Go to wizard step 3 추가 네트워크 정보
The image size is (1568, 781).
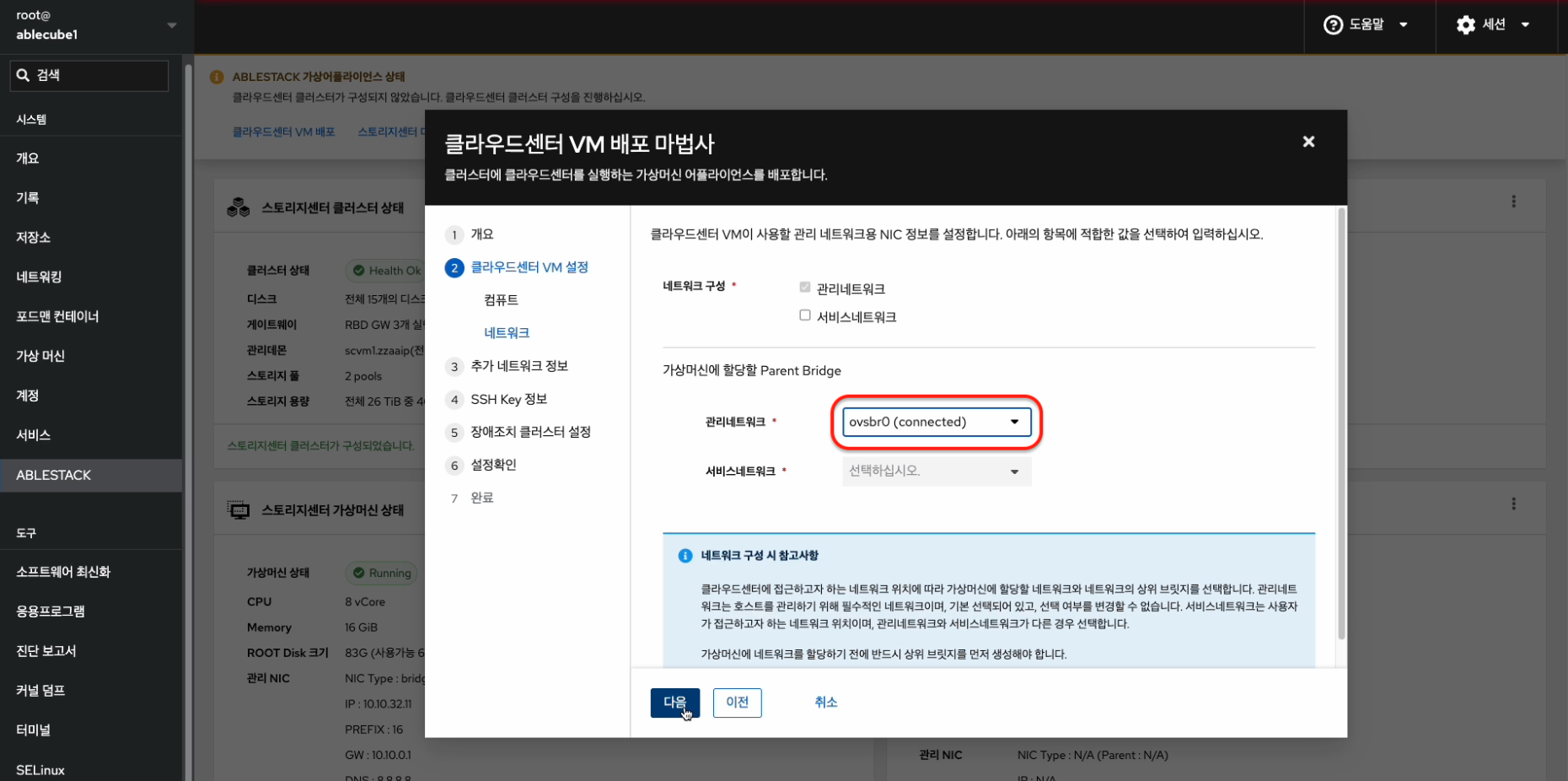pyautogui.click(x=518, y=366)
